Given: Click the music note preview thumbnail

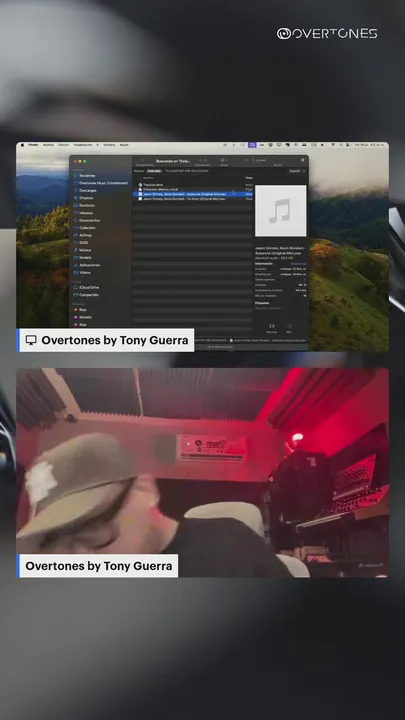Looking at the screenshot, I should click(x=281, y=211).
